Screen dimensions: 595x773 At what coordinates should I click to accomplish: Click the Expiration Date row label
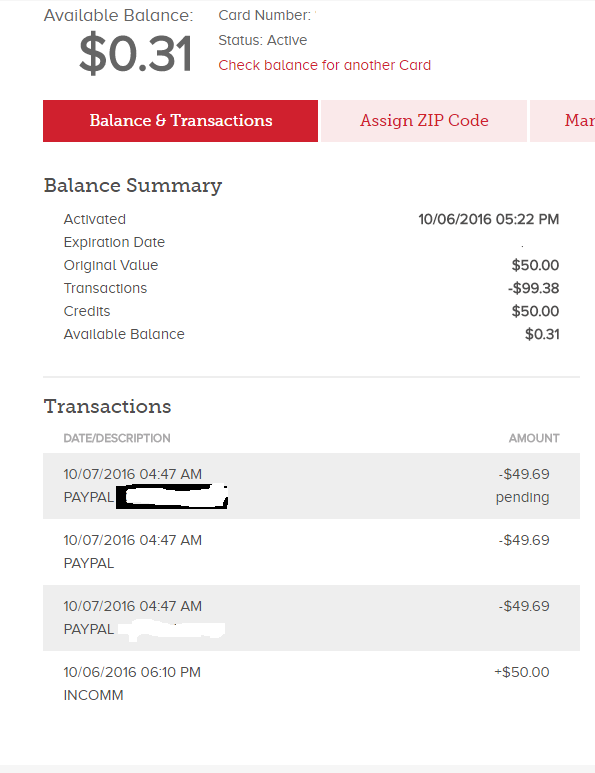[x=114, y=242]
